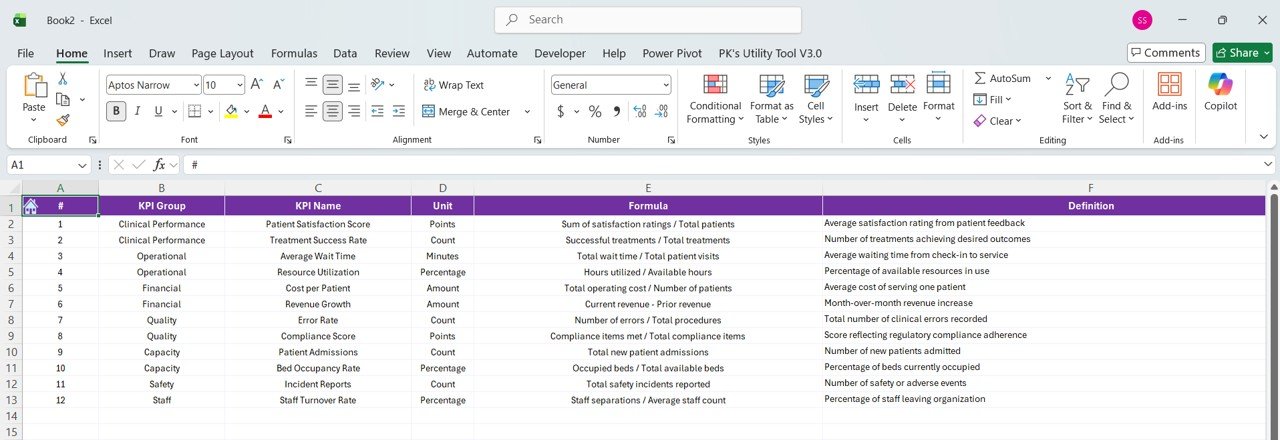Click the green Share button
The image size is (1280, 440).
pos(1241,52)
